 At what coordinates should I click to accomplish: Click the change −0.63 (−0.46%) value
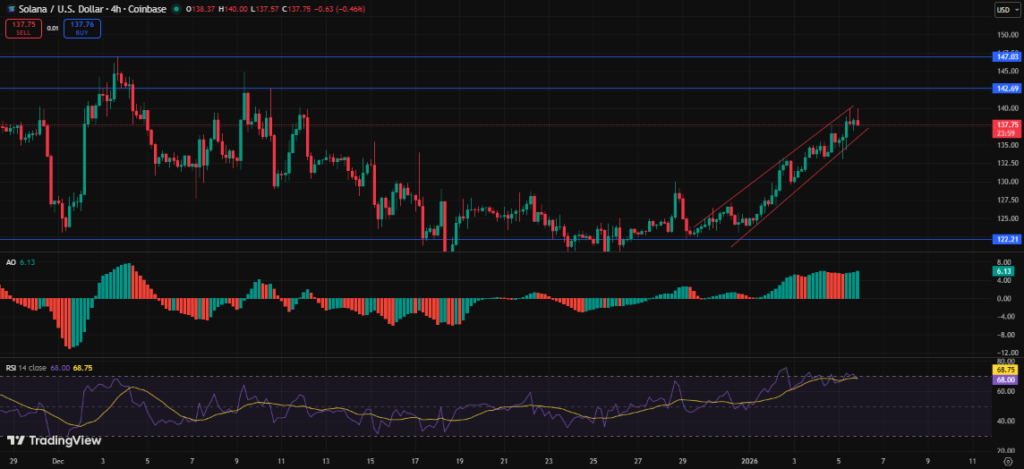[x=338, y=9]
